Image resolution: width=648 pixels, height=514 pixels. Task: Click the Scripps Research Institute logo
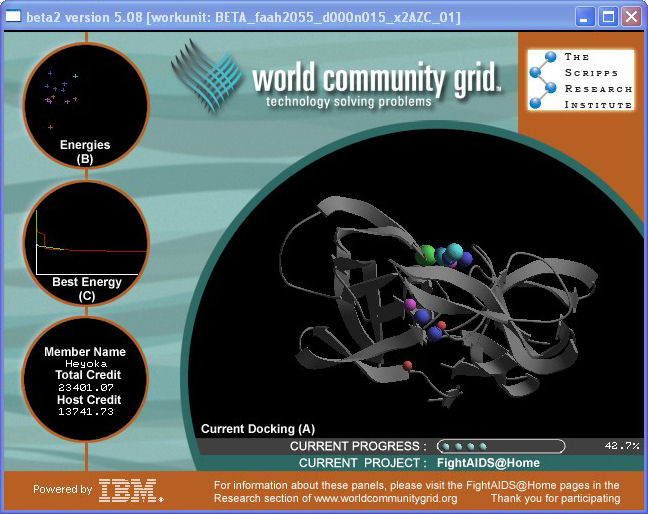(580, 81)
